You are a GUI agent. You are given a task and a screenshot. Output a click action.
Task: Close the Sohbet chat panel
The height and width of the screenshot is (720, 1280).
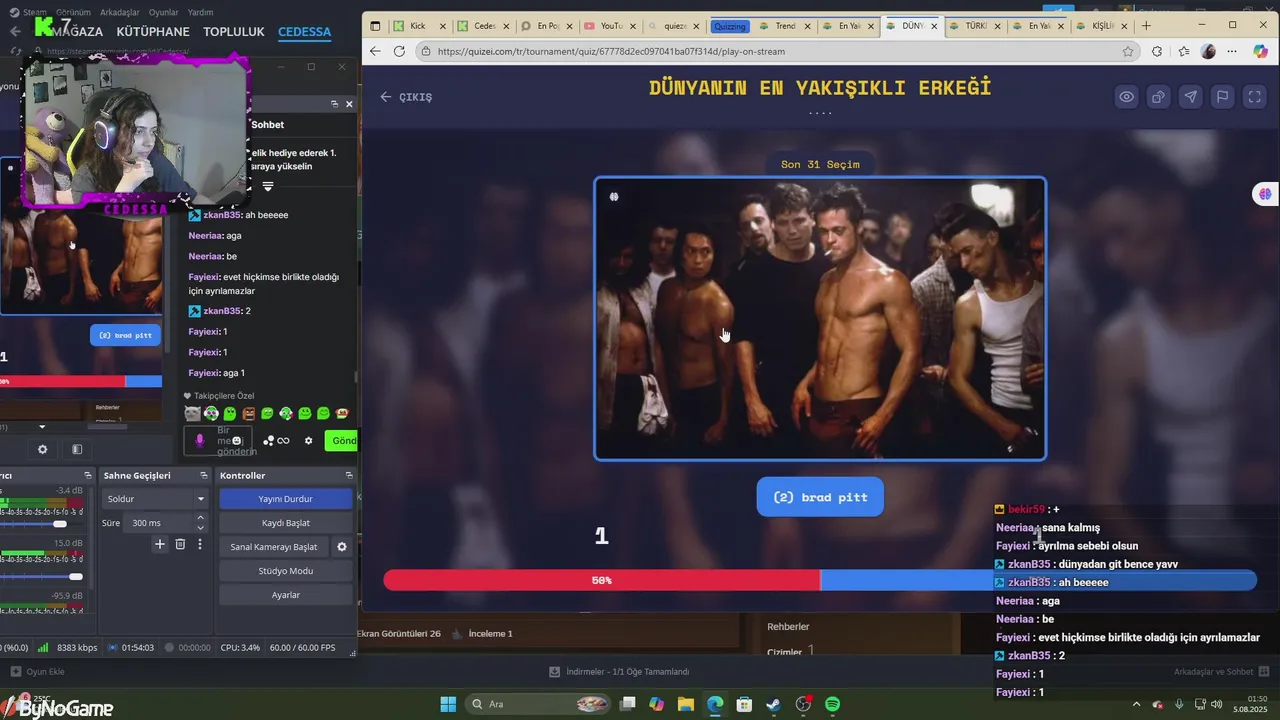tap(349, 104)
